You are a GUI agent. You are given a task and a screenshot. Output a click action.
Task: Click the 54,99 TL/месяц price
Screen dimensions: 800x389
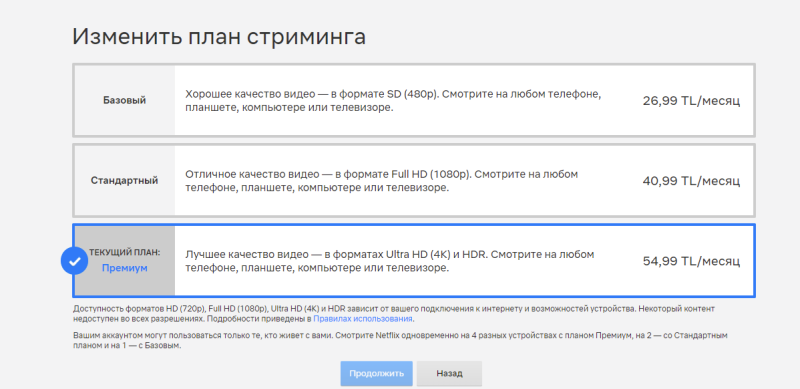point(691,261)
